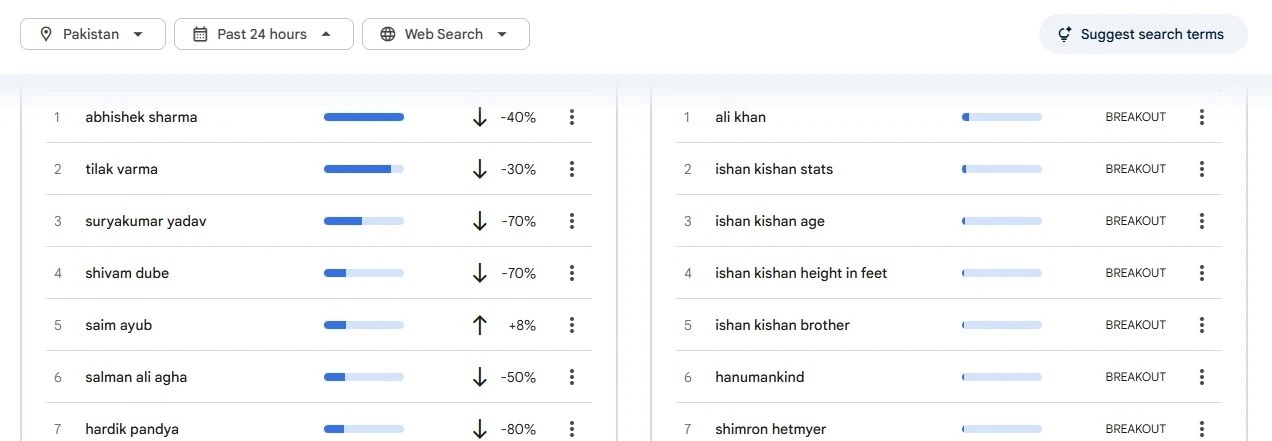This screenshot has width=1272, height=441.
Task: Click the sparkle icon on Suggest search terms
Action: click(x=1064, y=34)
